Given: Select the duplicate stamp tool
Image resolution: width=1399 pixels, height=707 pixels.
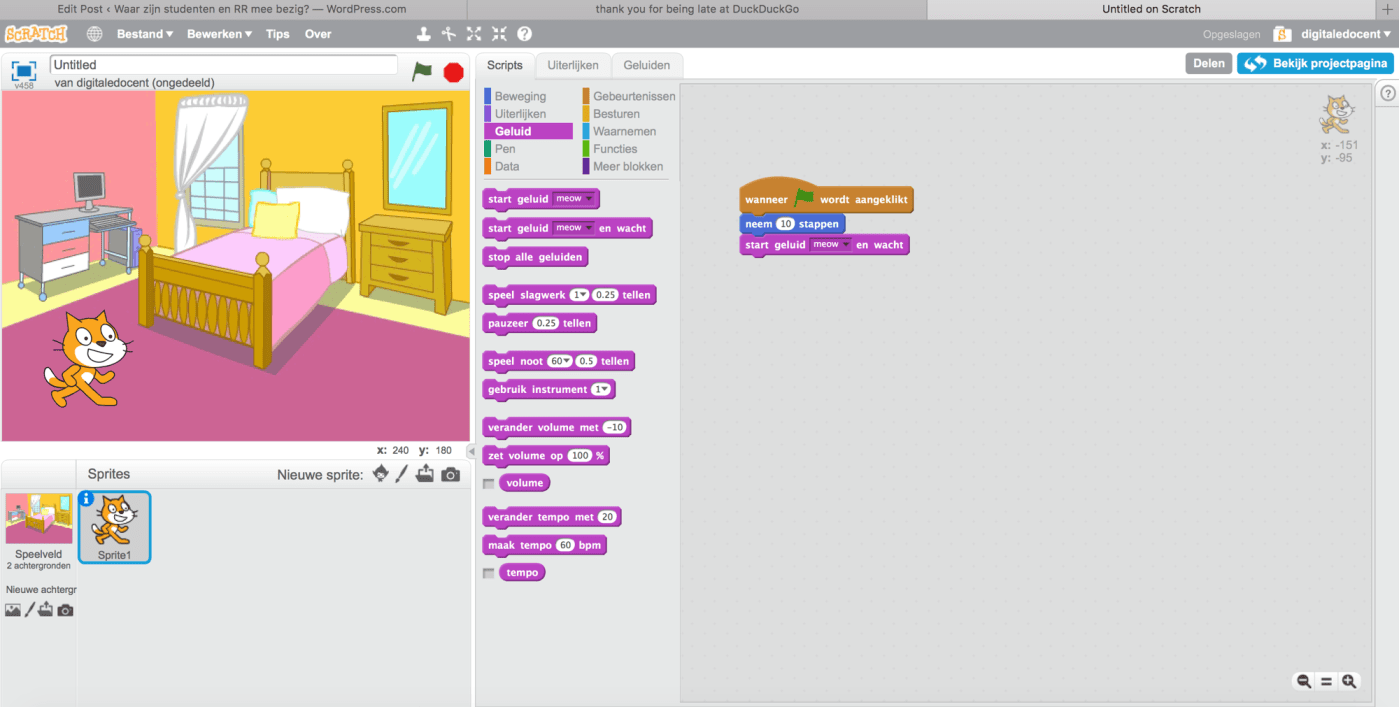Looking at the screenshot, I should coord(423,34).
